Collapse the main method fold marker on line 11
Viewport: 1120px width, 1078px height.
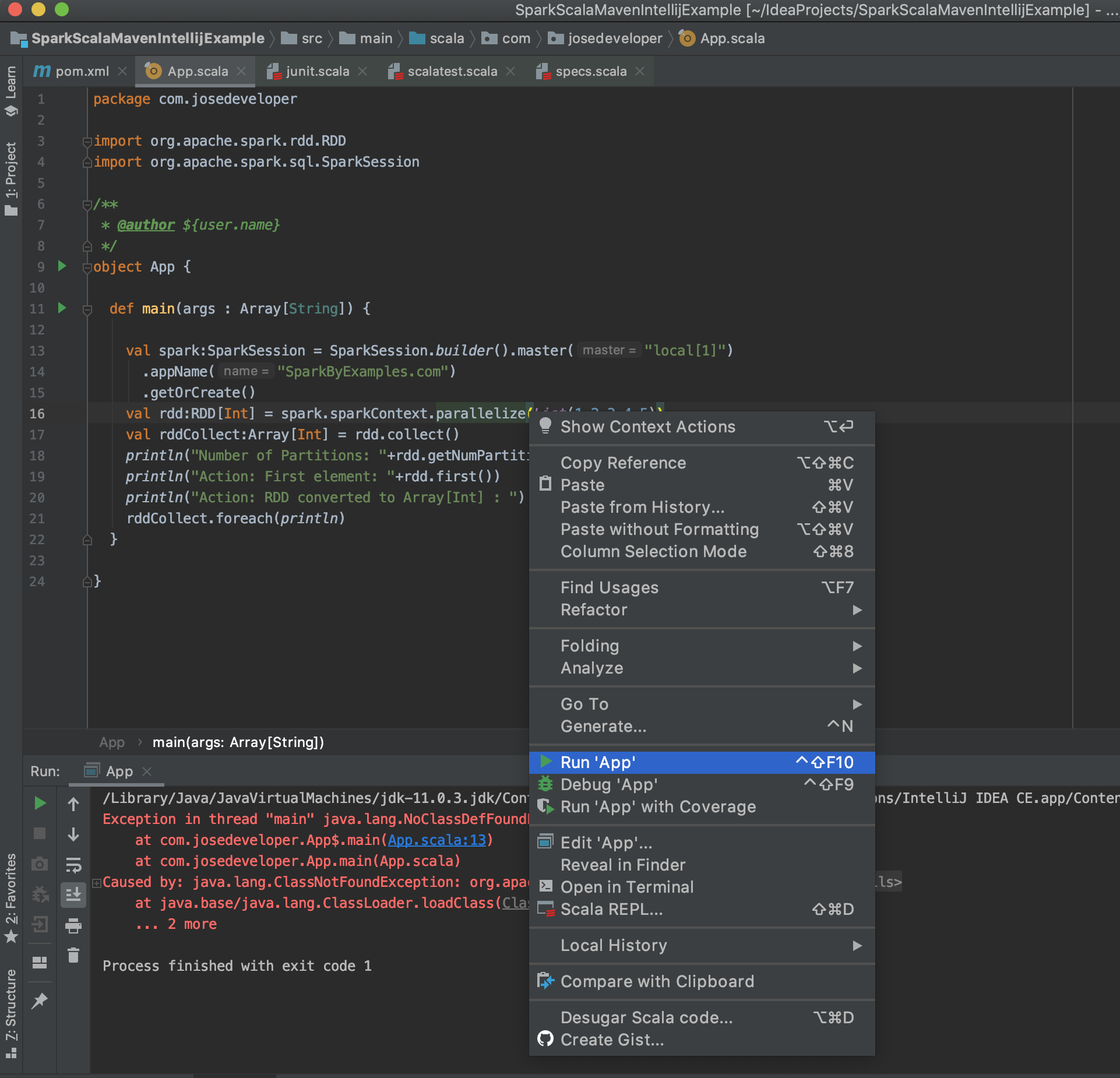pos(87,310)
